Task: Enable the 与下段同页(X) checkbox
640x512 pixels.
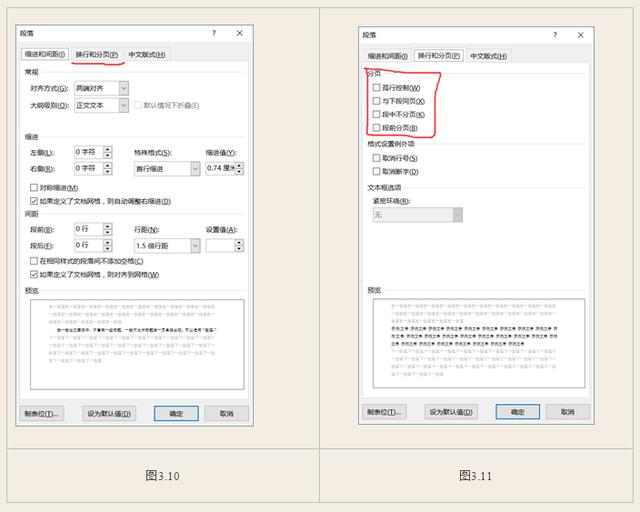Action: click(x=376, y=101)
